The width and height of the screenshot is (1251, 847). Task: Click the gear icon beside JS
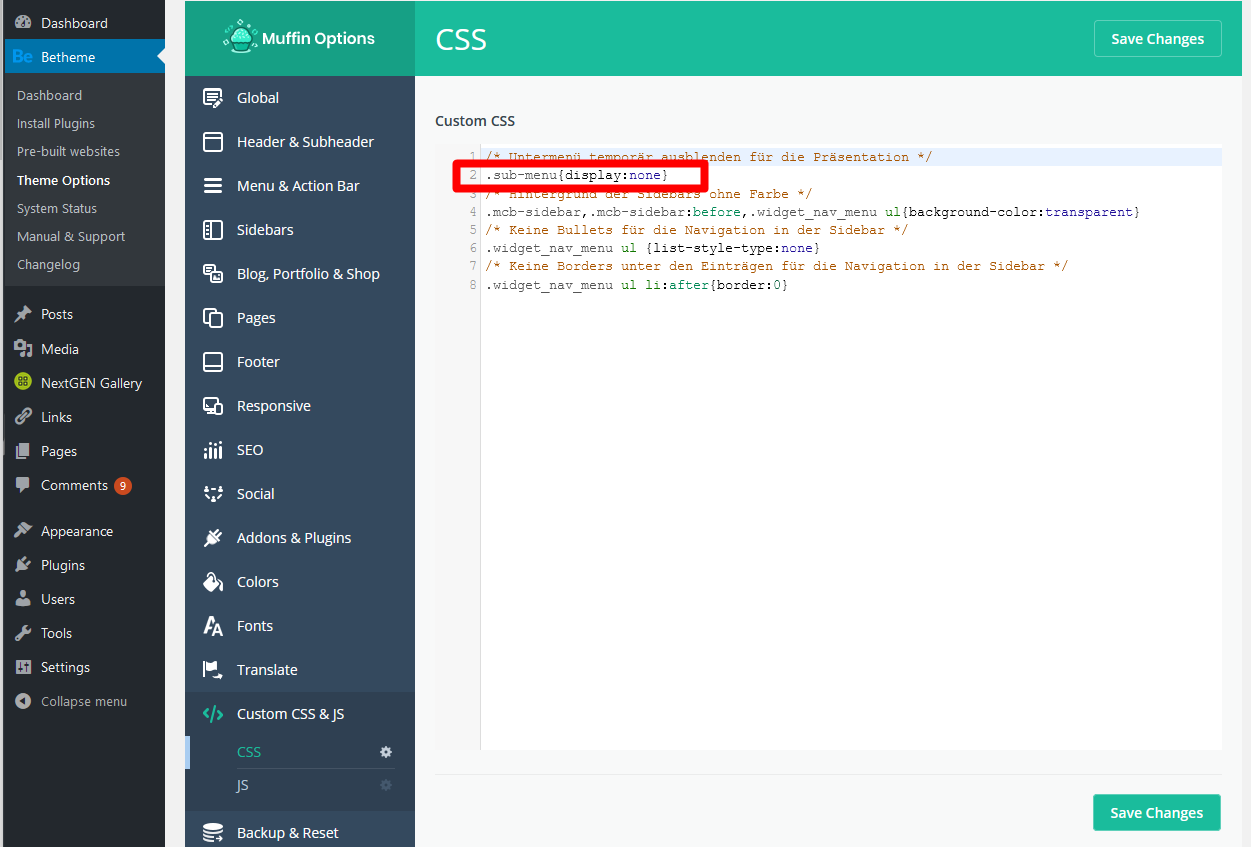pyautogui.click(x=386, y=786)
